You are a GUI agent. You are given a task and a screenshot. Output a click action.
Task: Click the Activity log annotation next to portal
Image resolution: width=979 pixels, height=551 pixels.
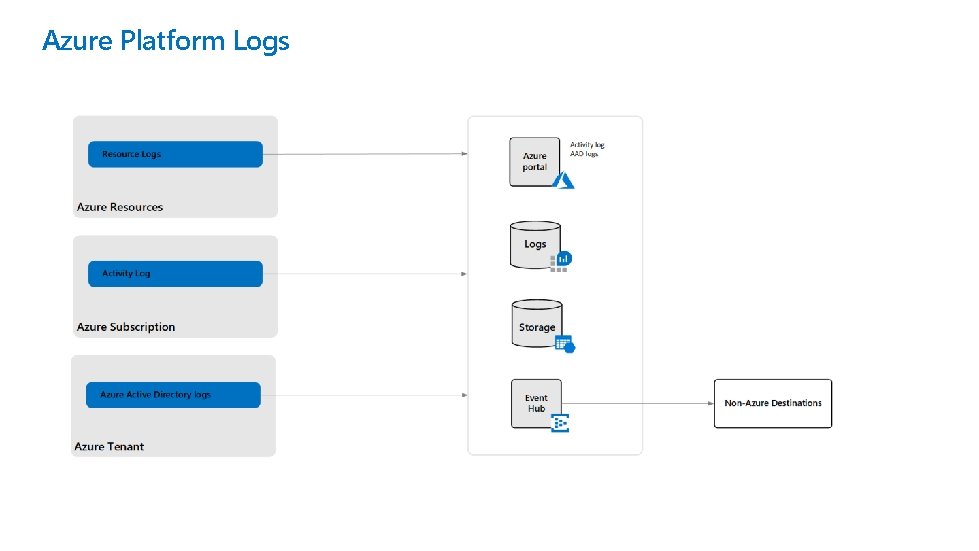pos(587,145)
